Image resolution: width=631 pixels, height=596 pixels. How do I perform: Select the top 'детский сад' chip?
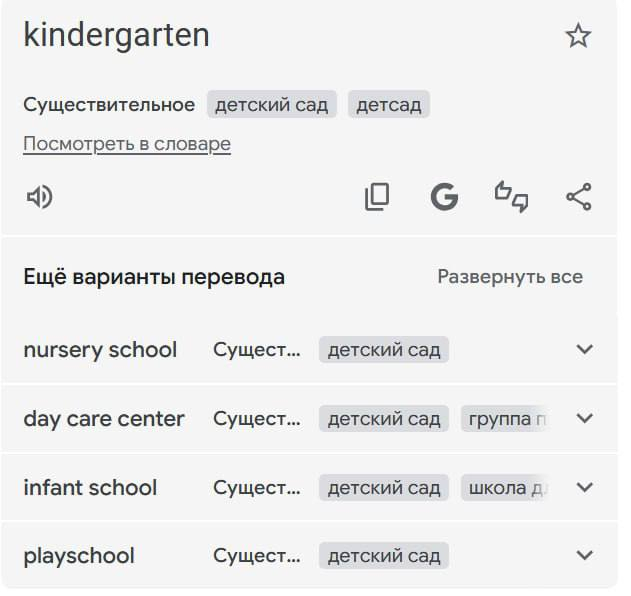tap(271, 105)
